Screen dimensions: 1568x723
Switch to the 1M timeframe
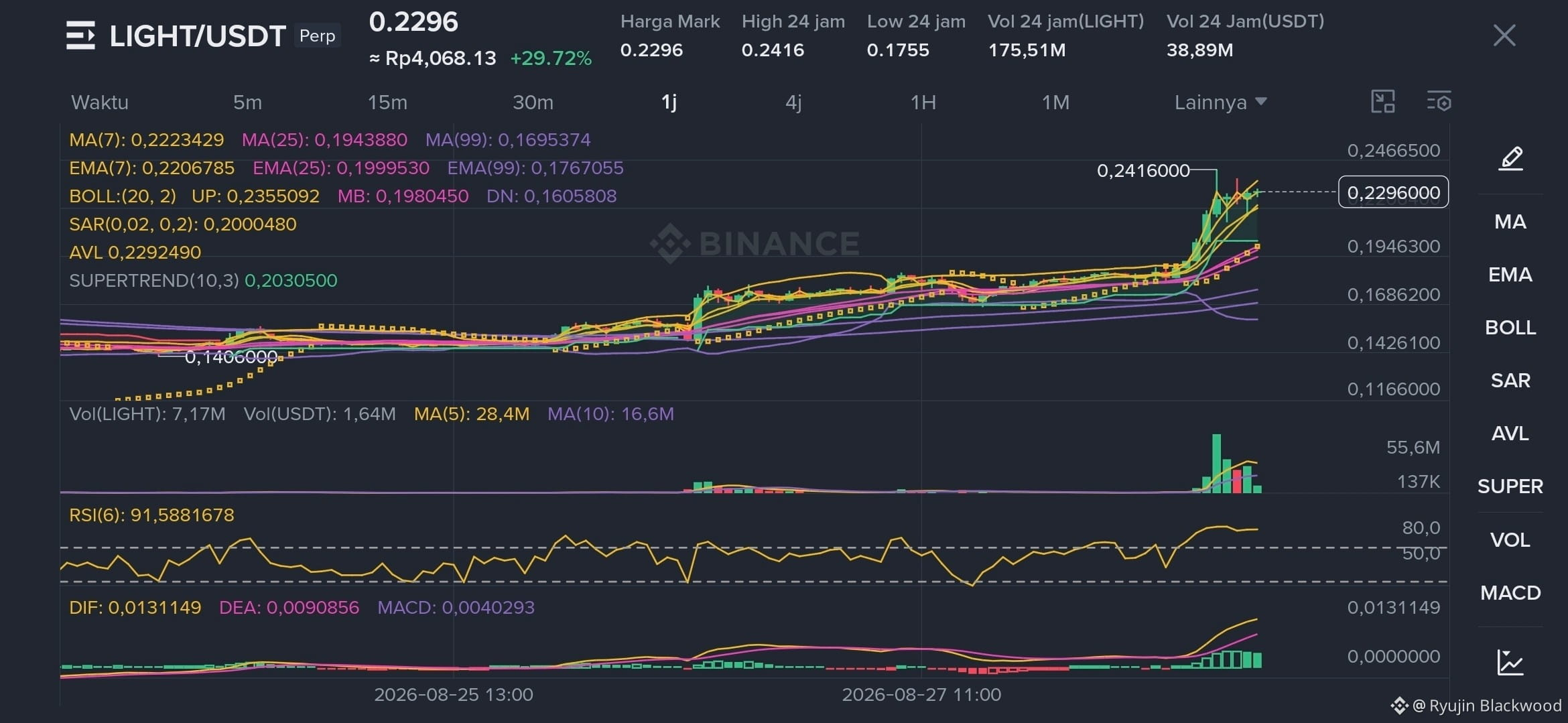click(1055, 103)
